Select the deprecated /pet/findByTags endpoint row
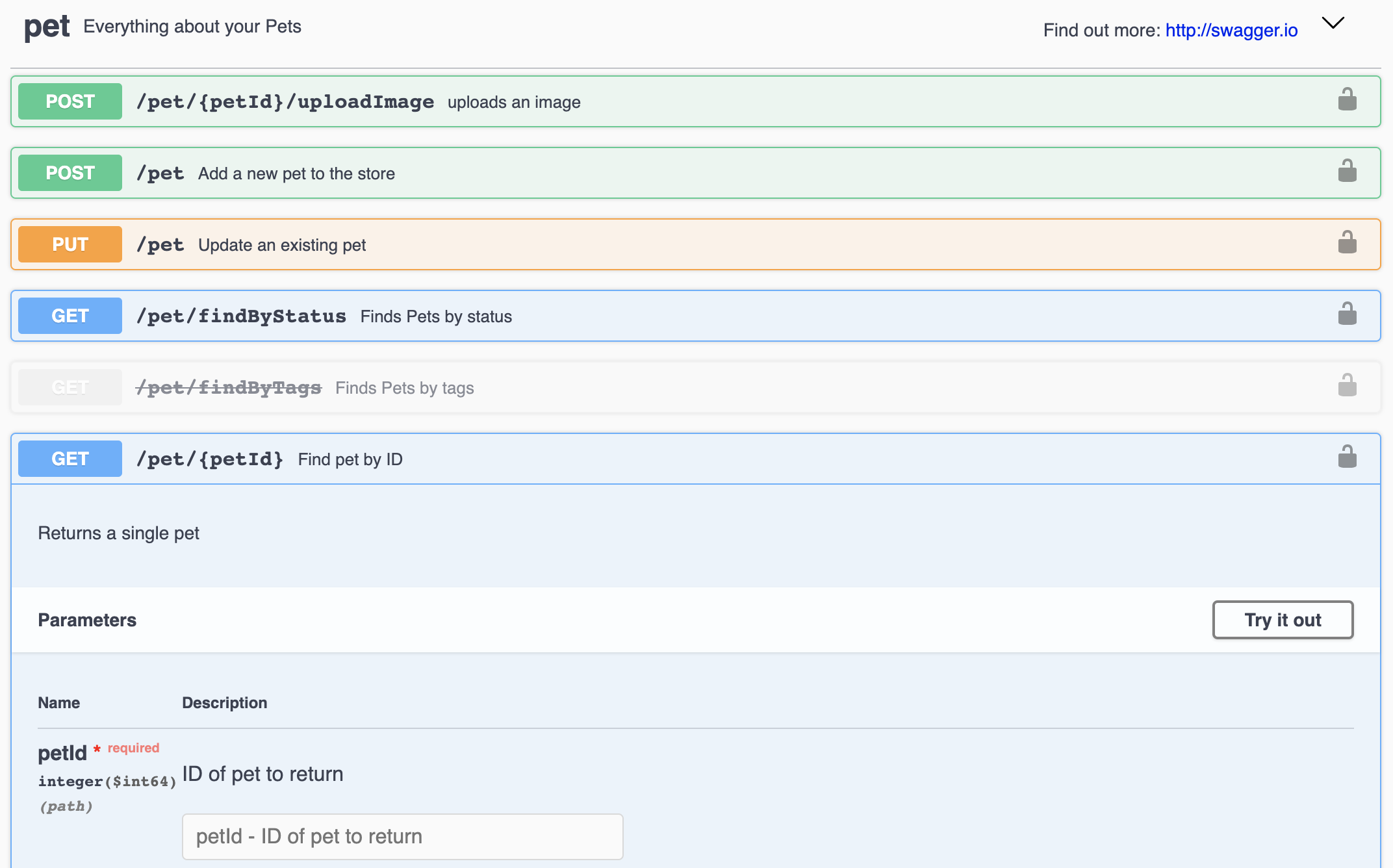Viewport: 1393px width, 868px height. pyautogui.click(x=585, y=387)
